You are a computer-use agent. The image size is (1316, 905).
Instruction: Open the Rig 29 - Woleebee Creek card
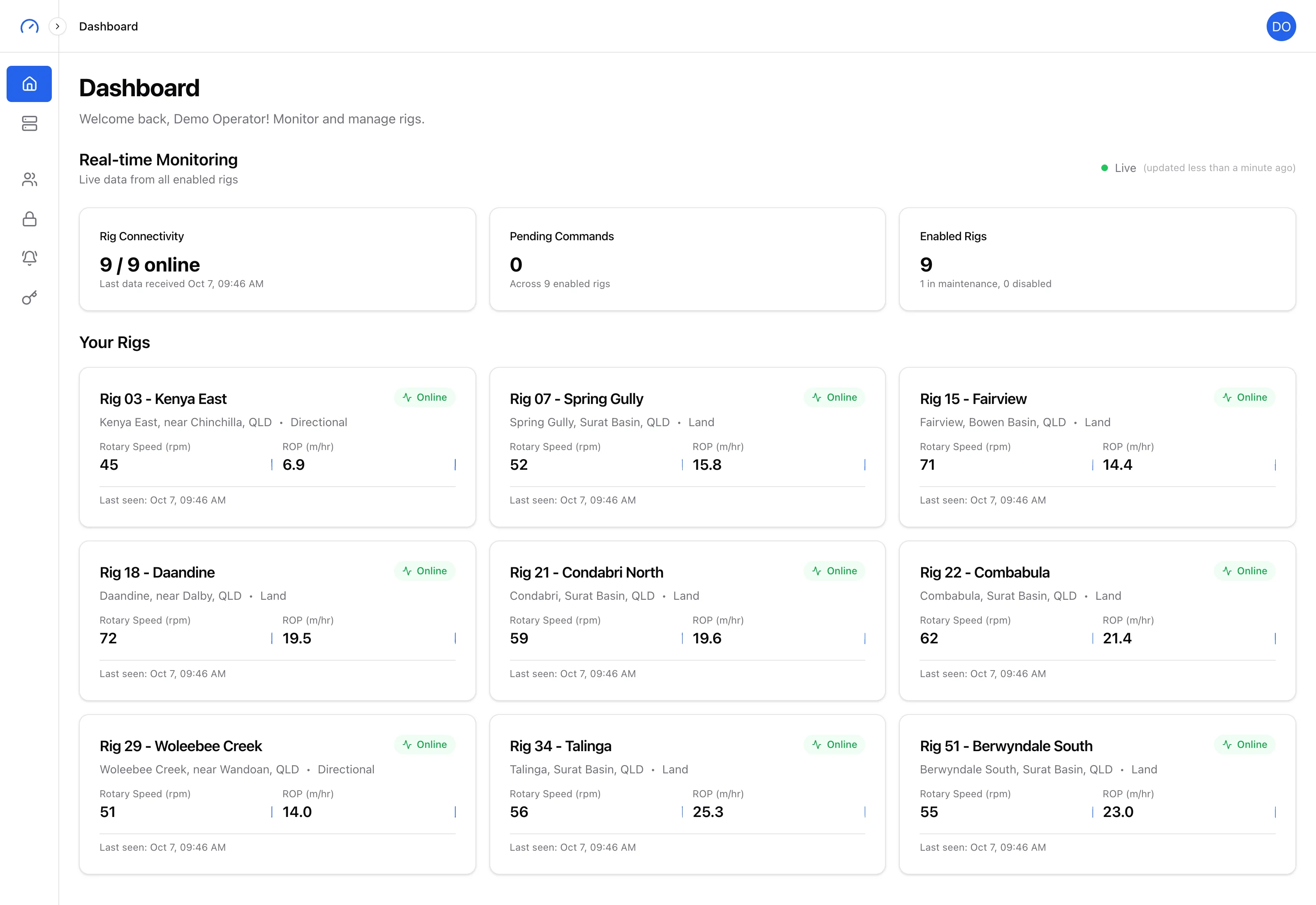pyautogui.click(x=278, y=794)
